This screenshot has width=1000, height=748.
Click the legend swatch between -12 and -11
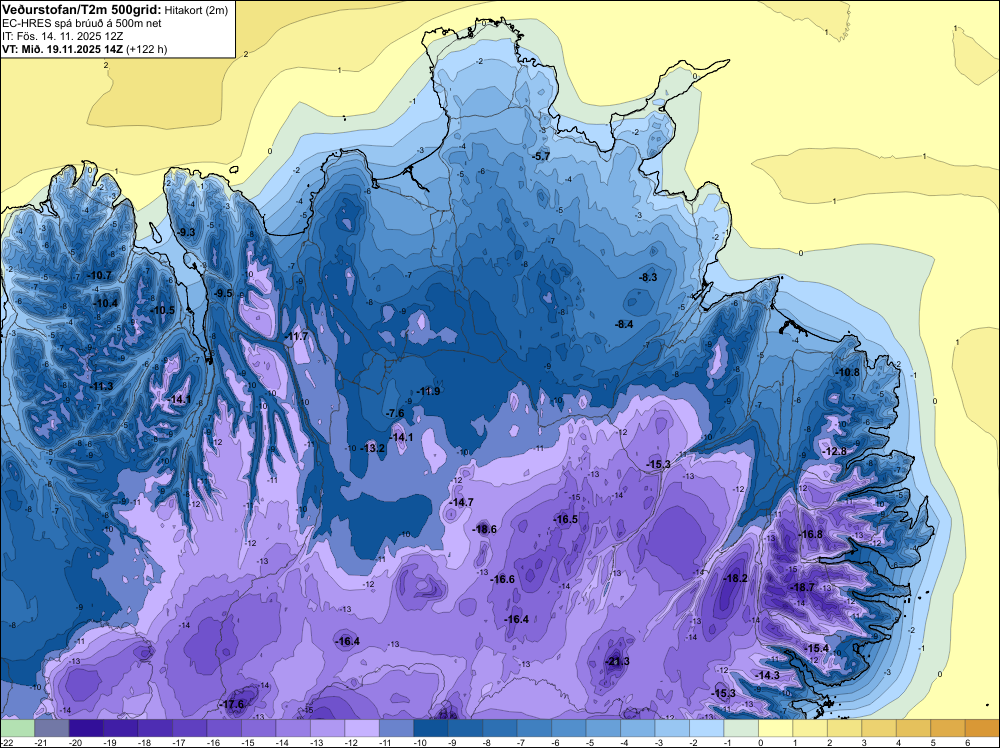362,728
